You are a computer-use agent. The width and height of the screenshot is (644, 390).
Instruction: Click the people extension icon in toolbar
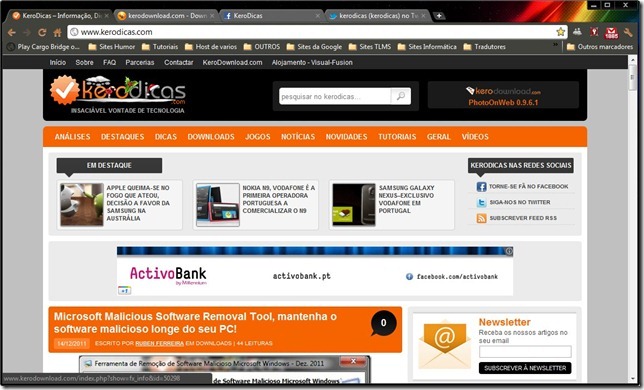pyautogui.click(x=577, y=32)
